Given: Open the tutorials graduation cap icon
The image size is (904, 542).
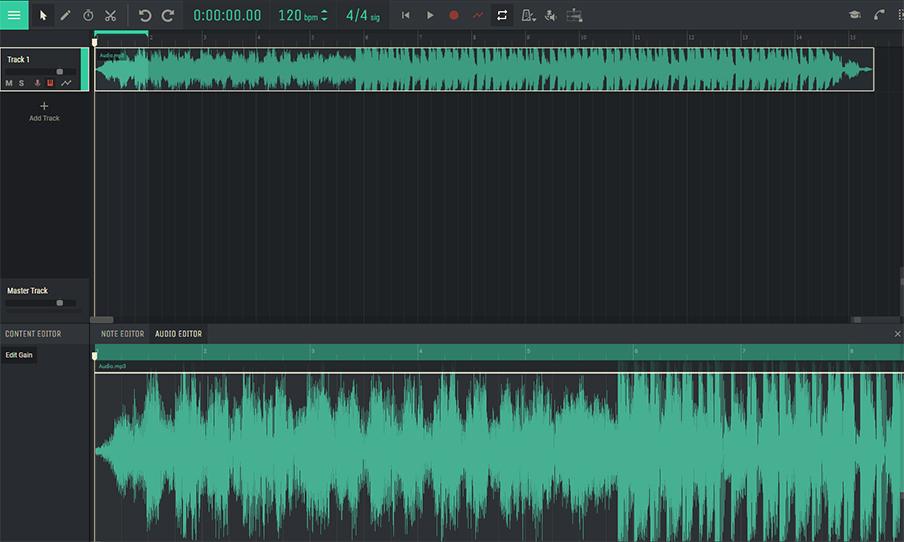Looking at the screenshot, I should [855, 15].
